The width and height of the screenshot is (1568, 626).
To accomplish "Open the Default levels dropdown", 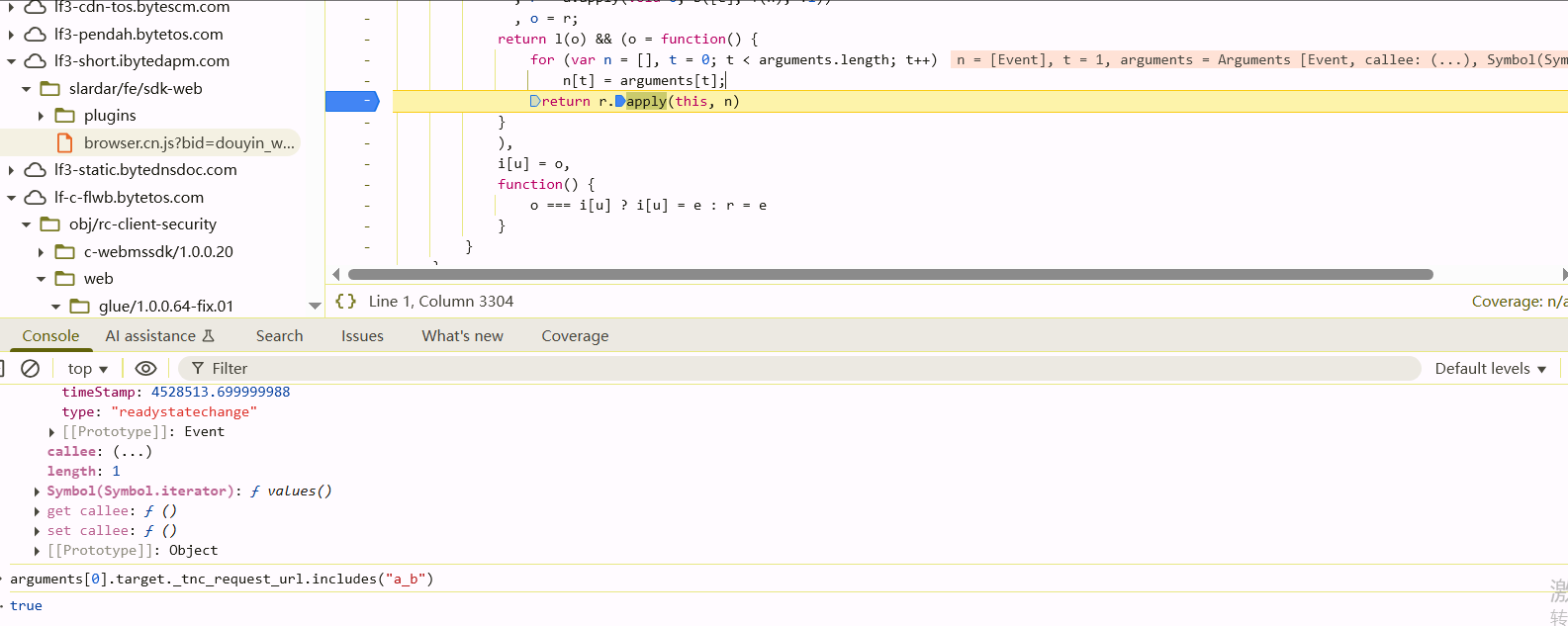I will (x=1490, y=369).
